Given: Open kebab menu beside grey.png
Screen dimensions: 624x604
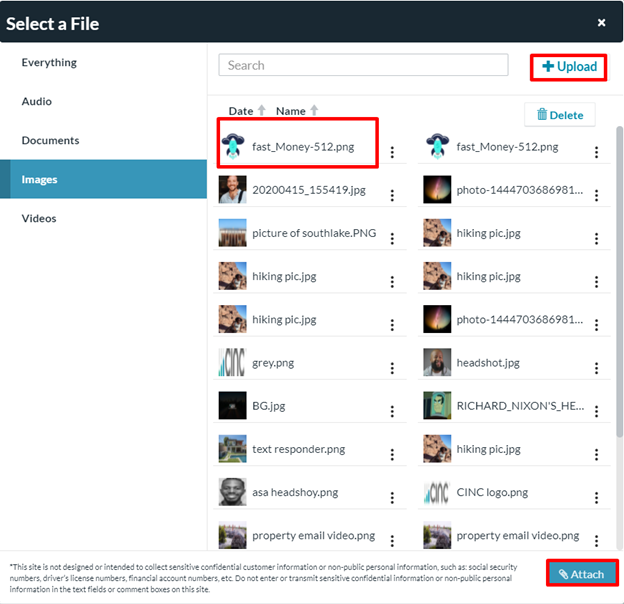Looking at the screenshot, I should tap(392, 368).
